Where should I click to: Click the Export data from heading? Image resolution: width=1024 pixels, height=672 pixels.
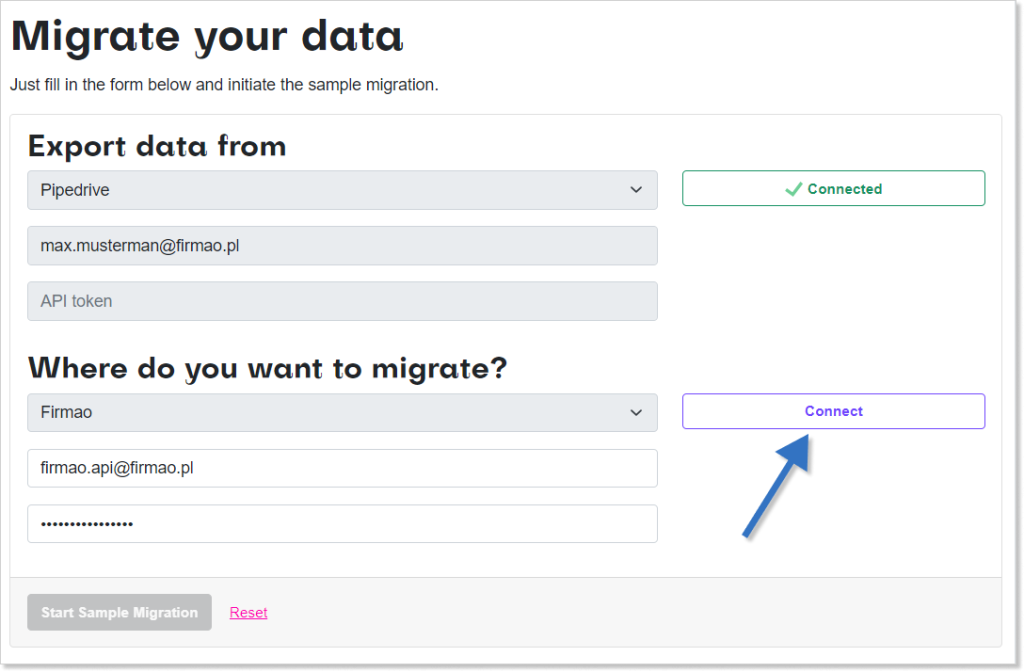[157, 146]
